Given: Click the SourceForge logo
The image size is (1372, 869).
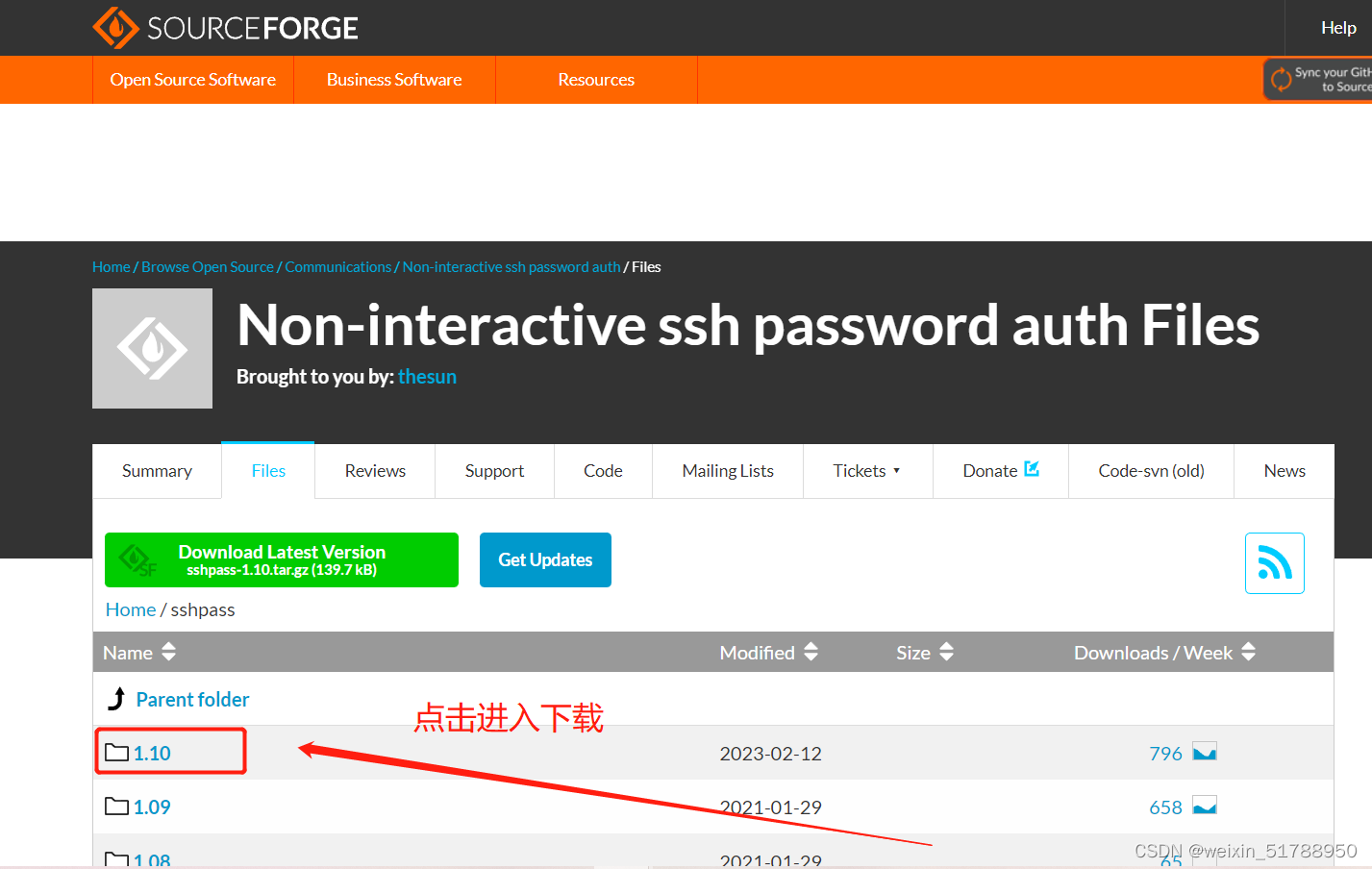Looking at the screenshot, I should (x=225, y=28).
